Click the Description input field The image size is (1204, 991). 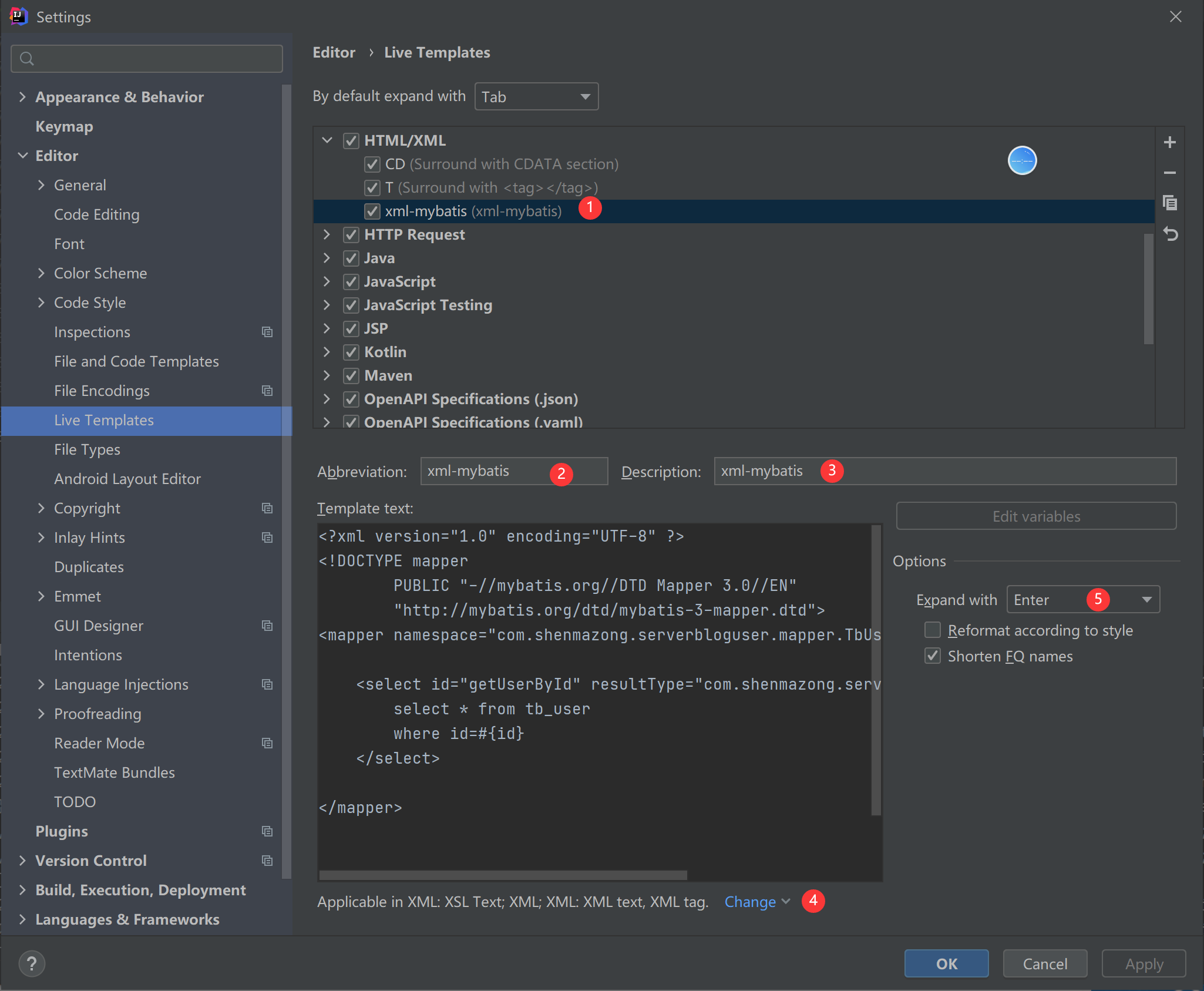pyautogui.click(x=945, y=471)
